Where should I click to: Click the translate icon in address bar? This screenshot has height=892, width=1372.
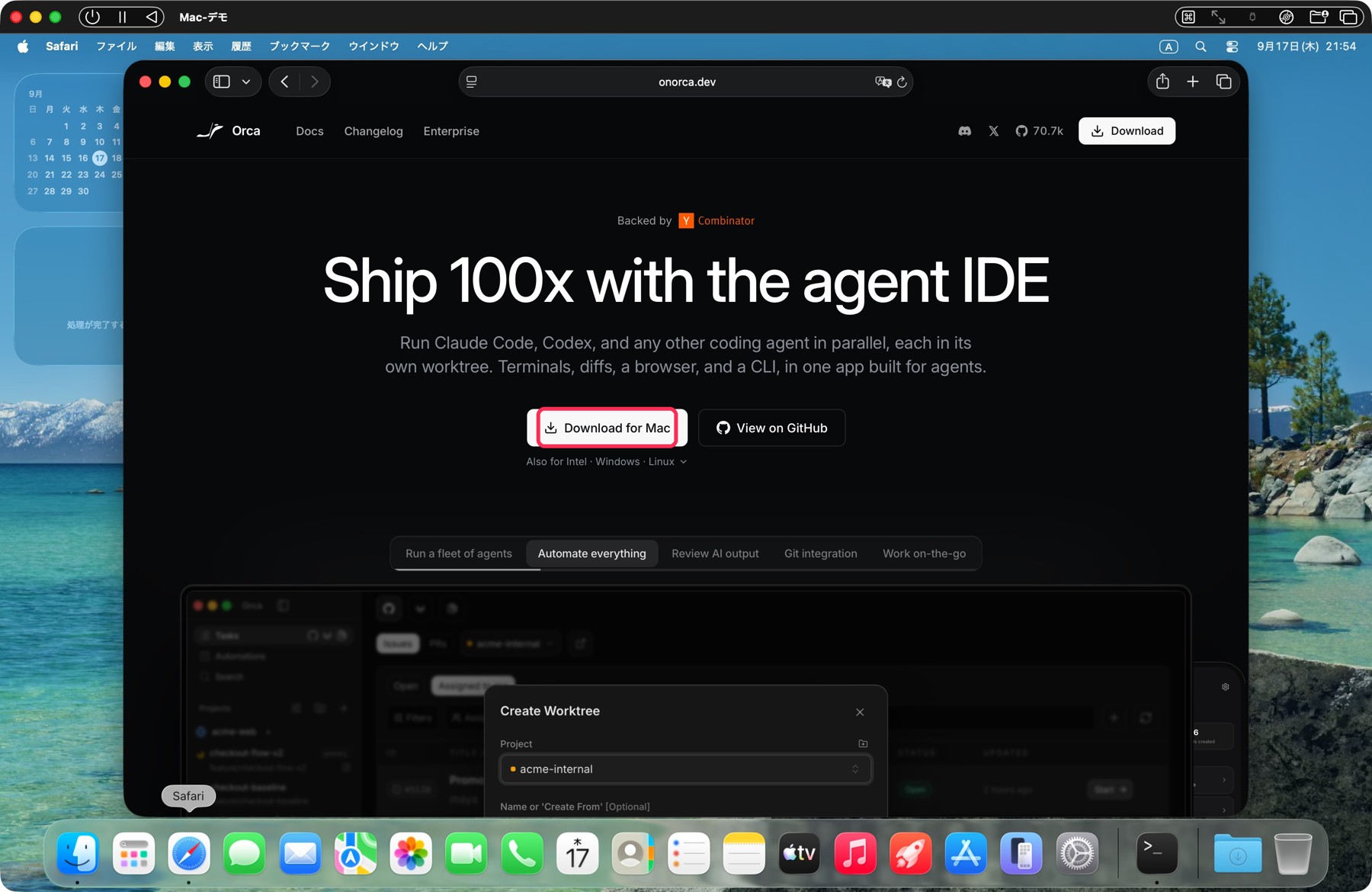point(883,82)
